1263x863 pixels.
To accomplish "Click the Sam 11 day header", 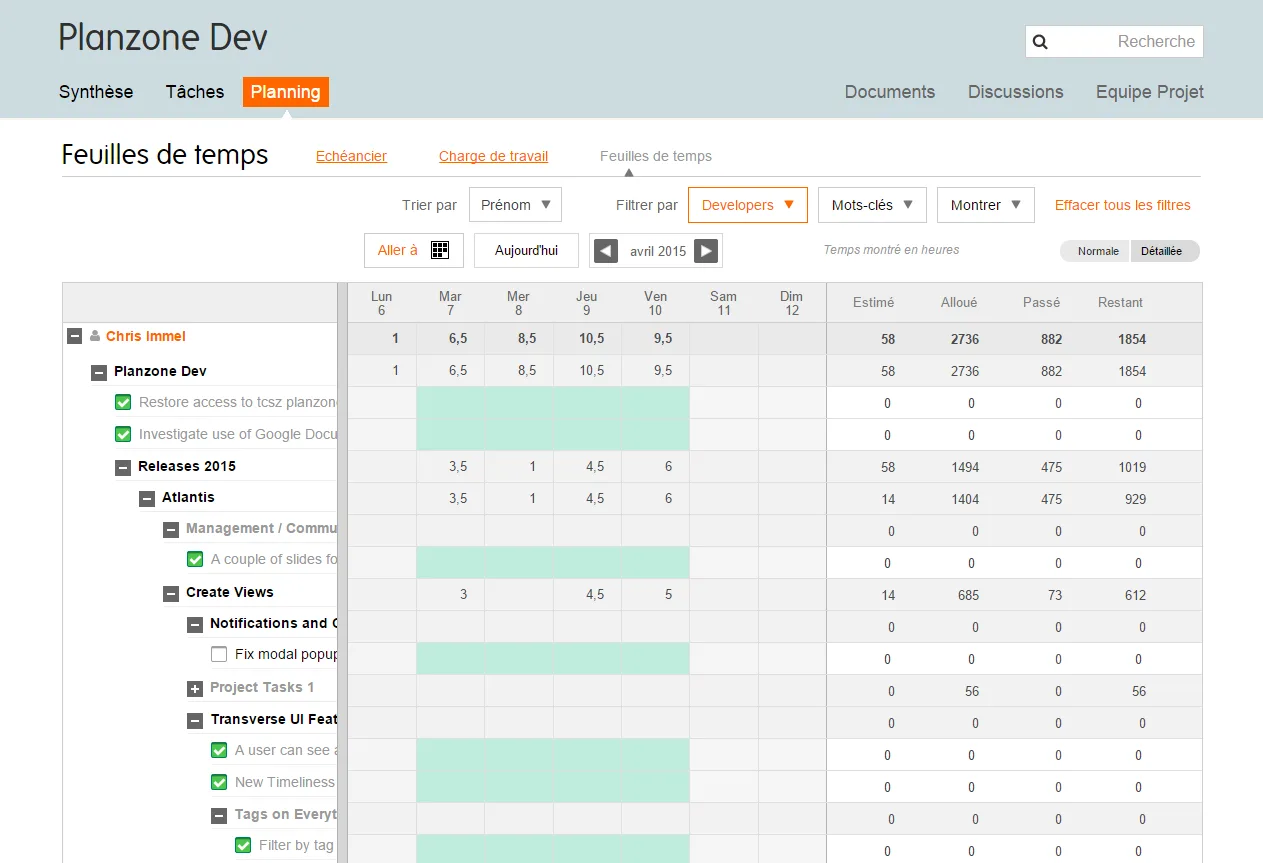I will 724,303.
